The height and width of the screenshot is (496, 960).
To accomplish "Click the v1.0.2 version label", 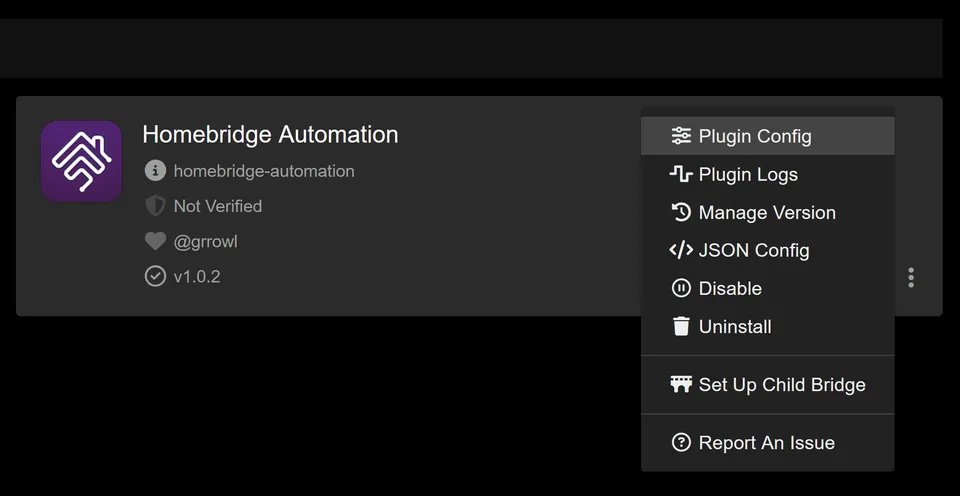I will pos(197,277).
